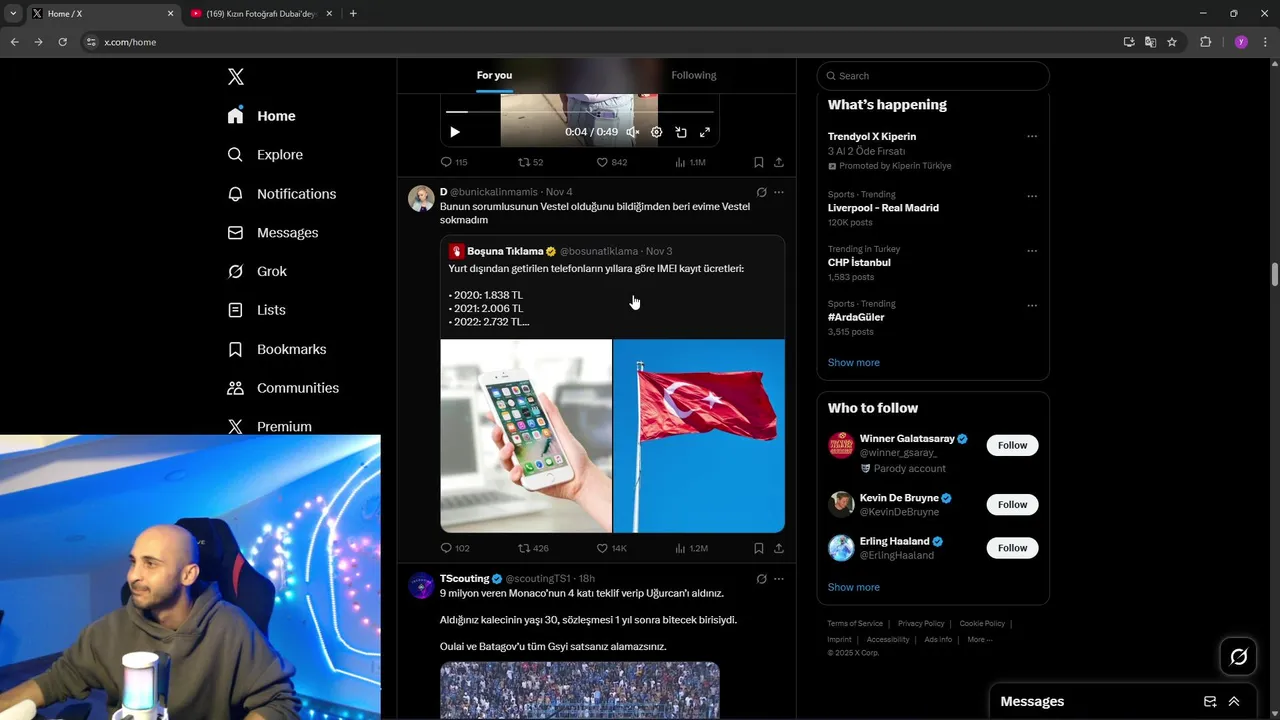Click the X search field
This screenshot has height=720, width=1280.
click(933, 76)
